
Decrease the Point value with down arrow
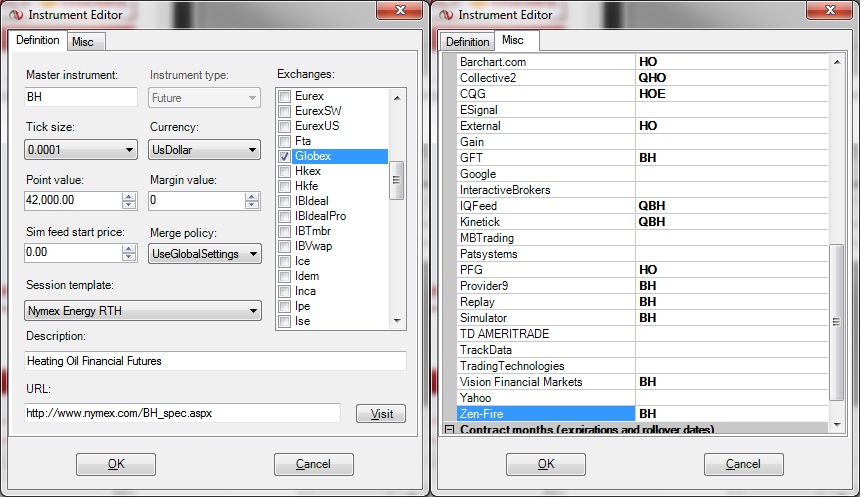pos(129,205)
